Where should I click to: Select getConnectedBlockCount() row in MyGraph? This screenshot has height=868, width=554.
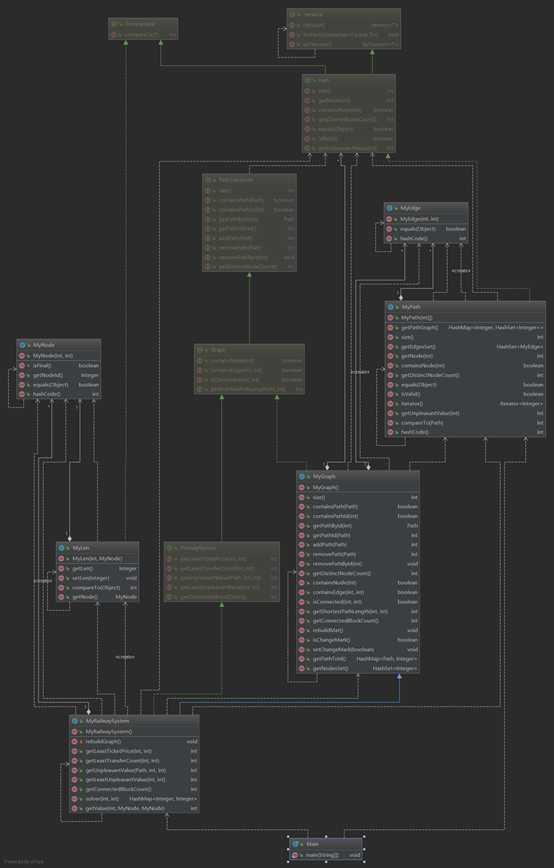(358, 621)
